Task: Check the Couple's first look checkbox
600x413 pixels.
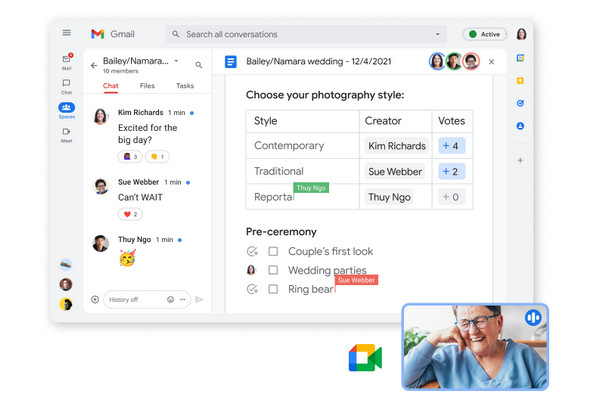Action: click(x=273, y=251)
